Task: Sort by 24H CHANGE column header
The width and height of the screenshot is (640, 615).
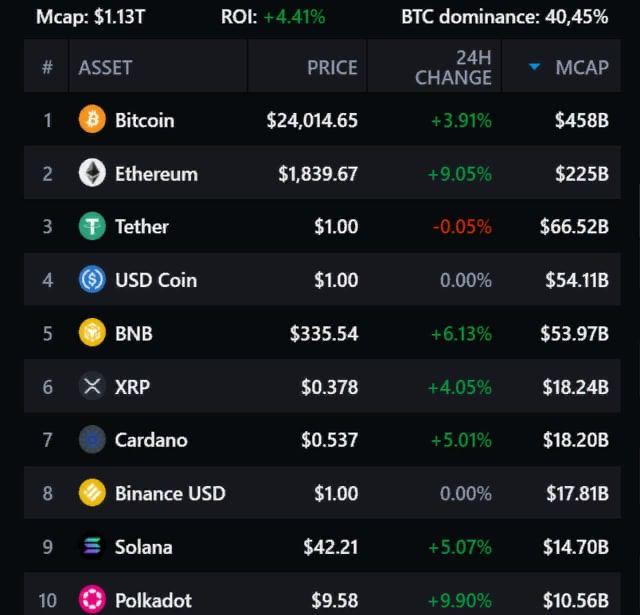Action: tap(454, 67)
